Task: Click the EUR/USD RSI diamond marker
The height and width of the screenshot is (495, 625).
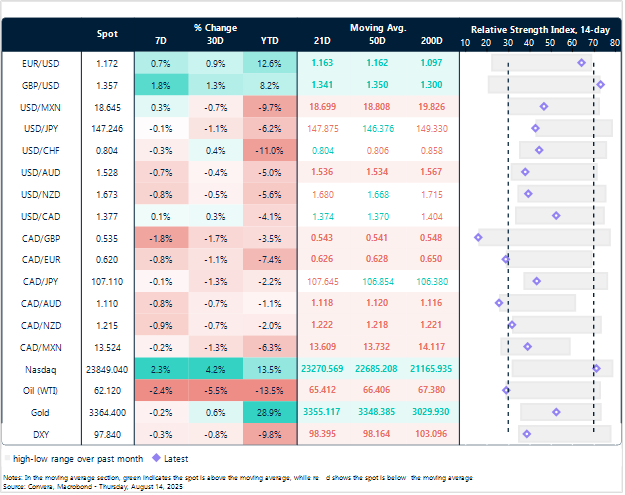Action: click(582, 63)
